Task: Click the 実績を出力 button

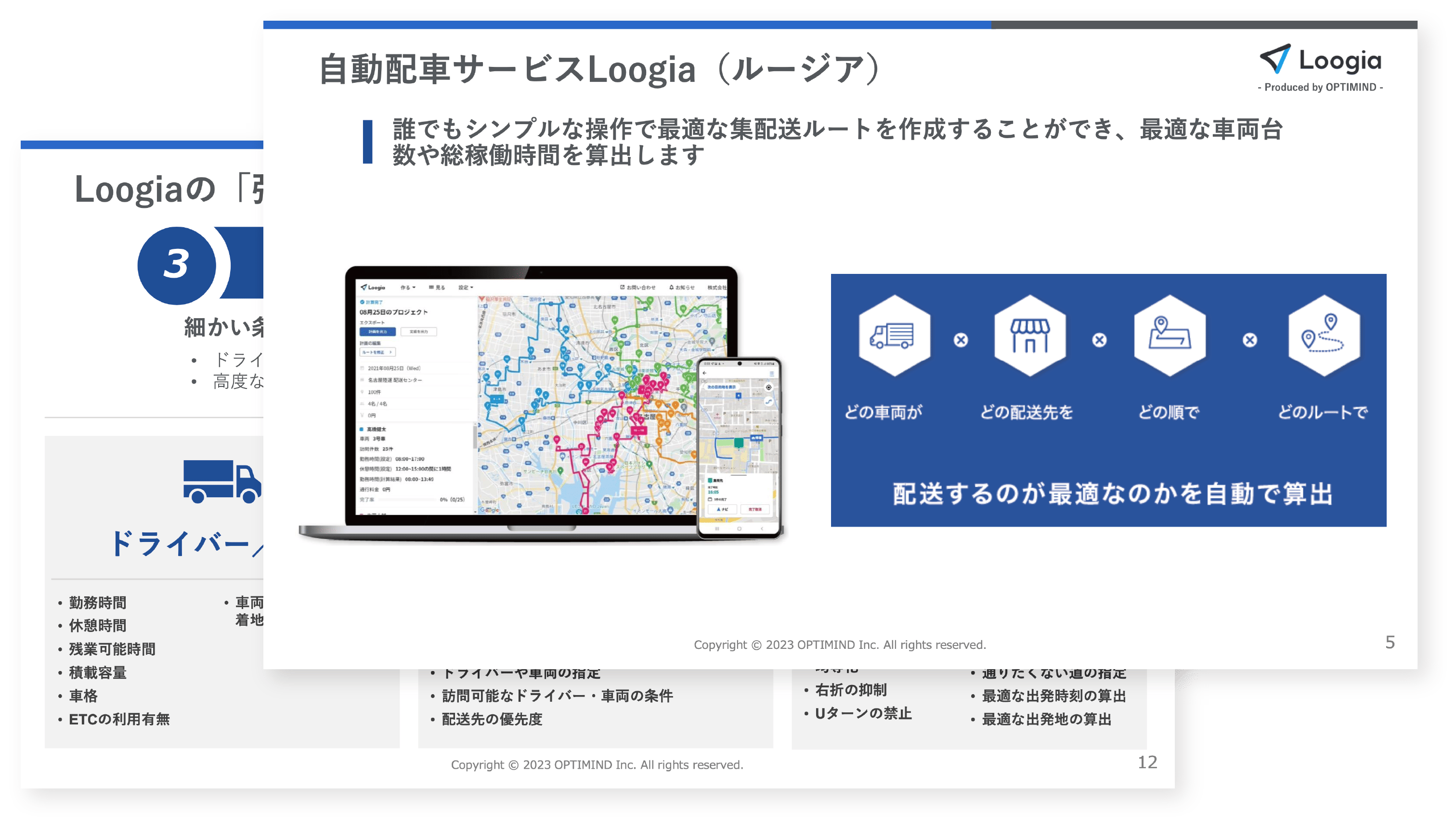Action: [419, 331]
